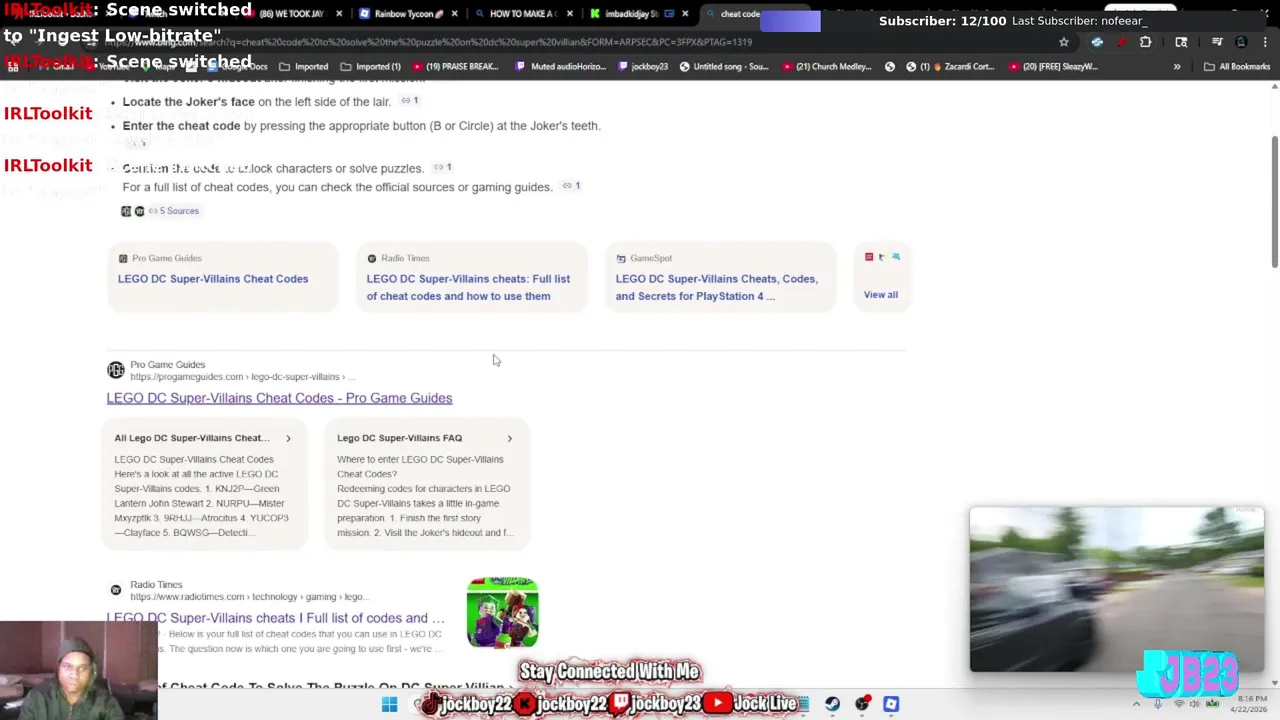Open the All Bookmarks folder
Image resolution: width=1280 pixels, height=720 pixels.
coord(1237,66)
